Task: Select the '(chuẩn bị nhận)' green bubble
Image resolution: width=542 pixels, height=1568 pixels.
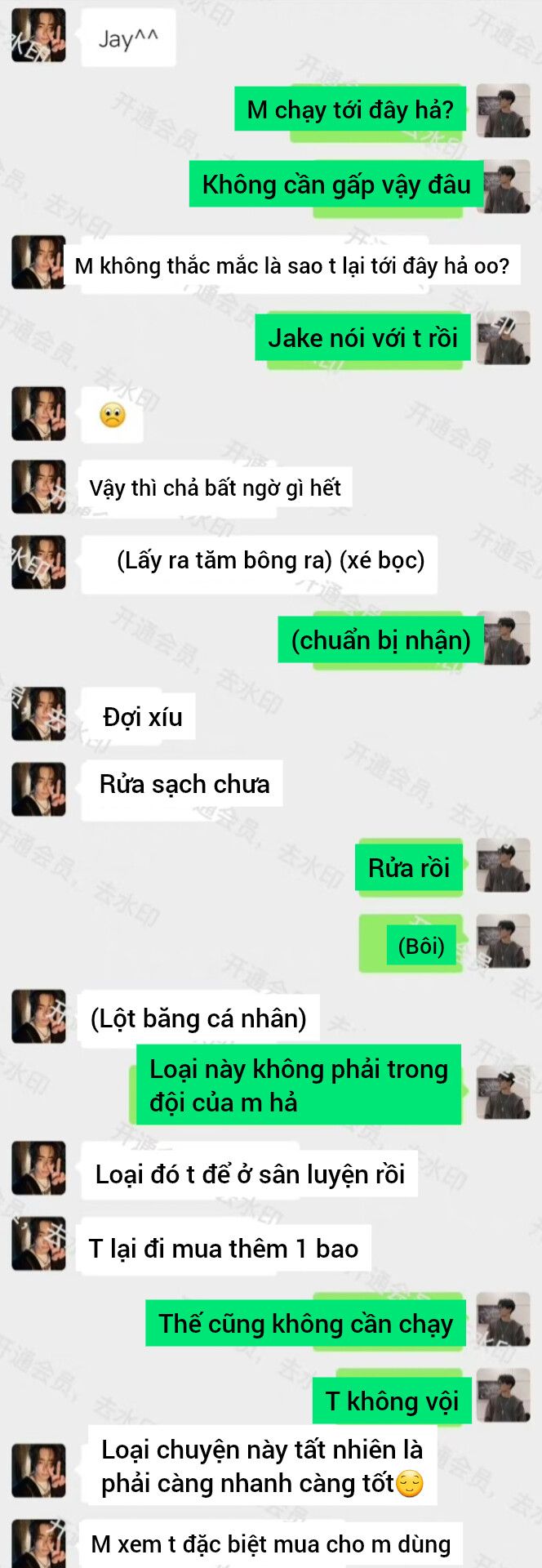Action: coord(381,639)
